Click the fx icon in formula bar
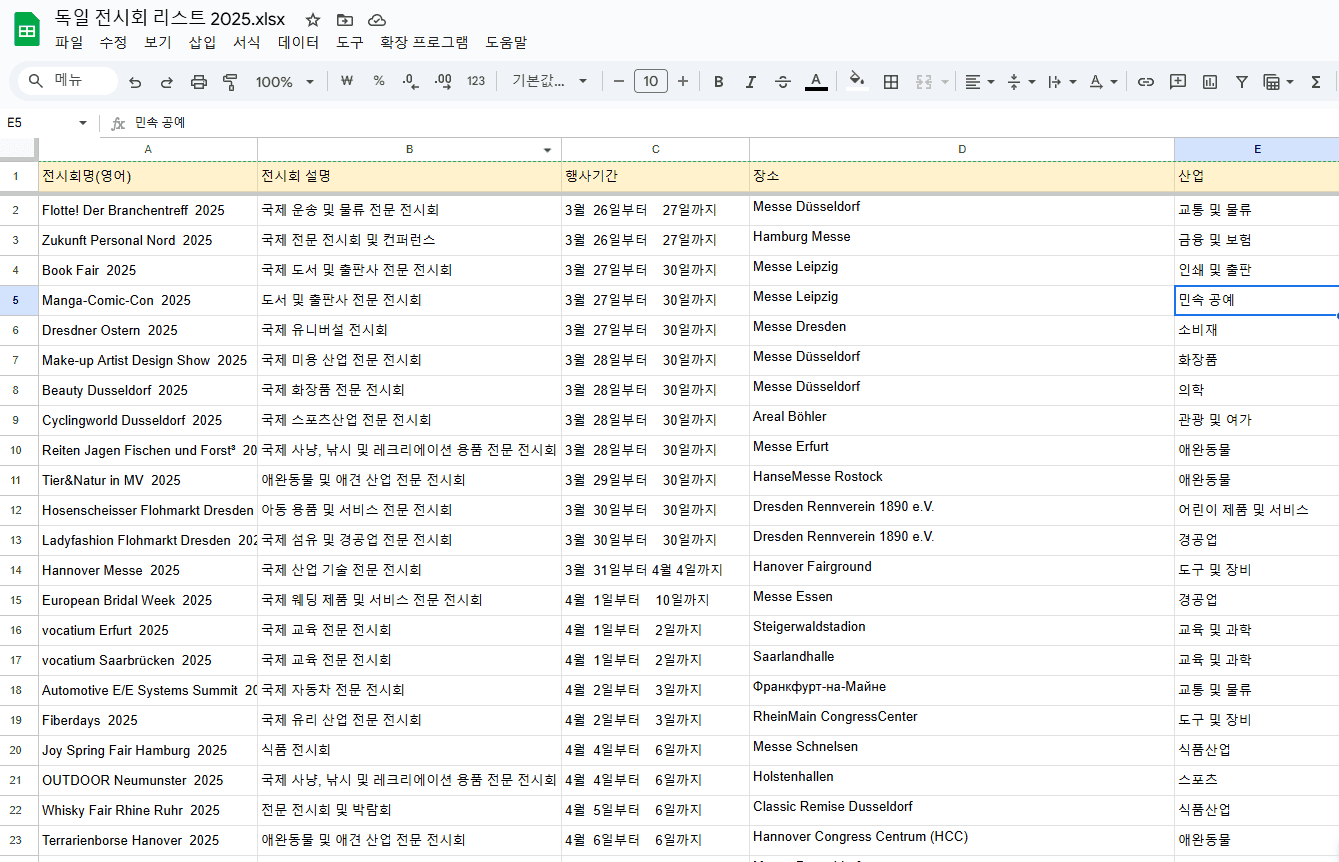The width and height of the screenshot is (1339, 862). [118, 123]
